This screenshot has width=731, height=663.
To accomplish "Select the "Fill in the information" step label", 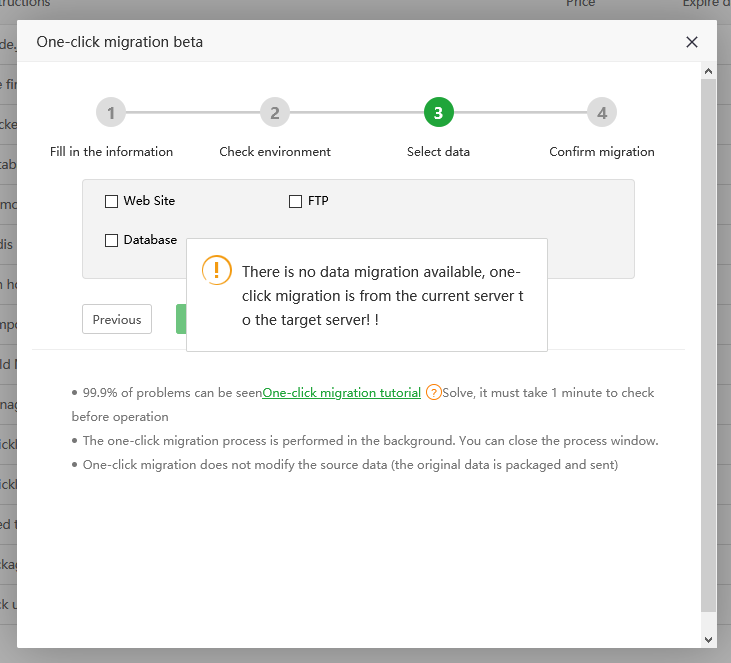I will (x=111, y=152).
